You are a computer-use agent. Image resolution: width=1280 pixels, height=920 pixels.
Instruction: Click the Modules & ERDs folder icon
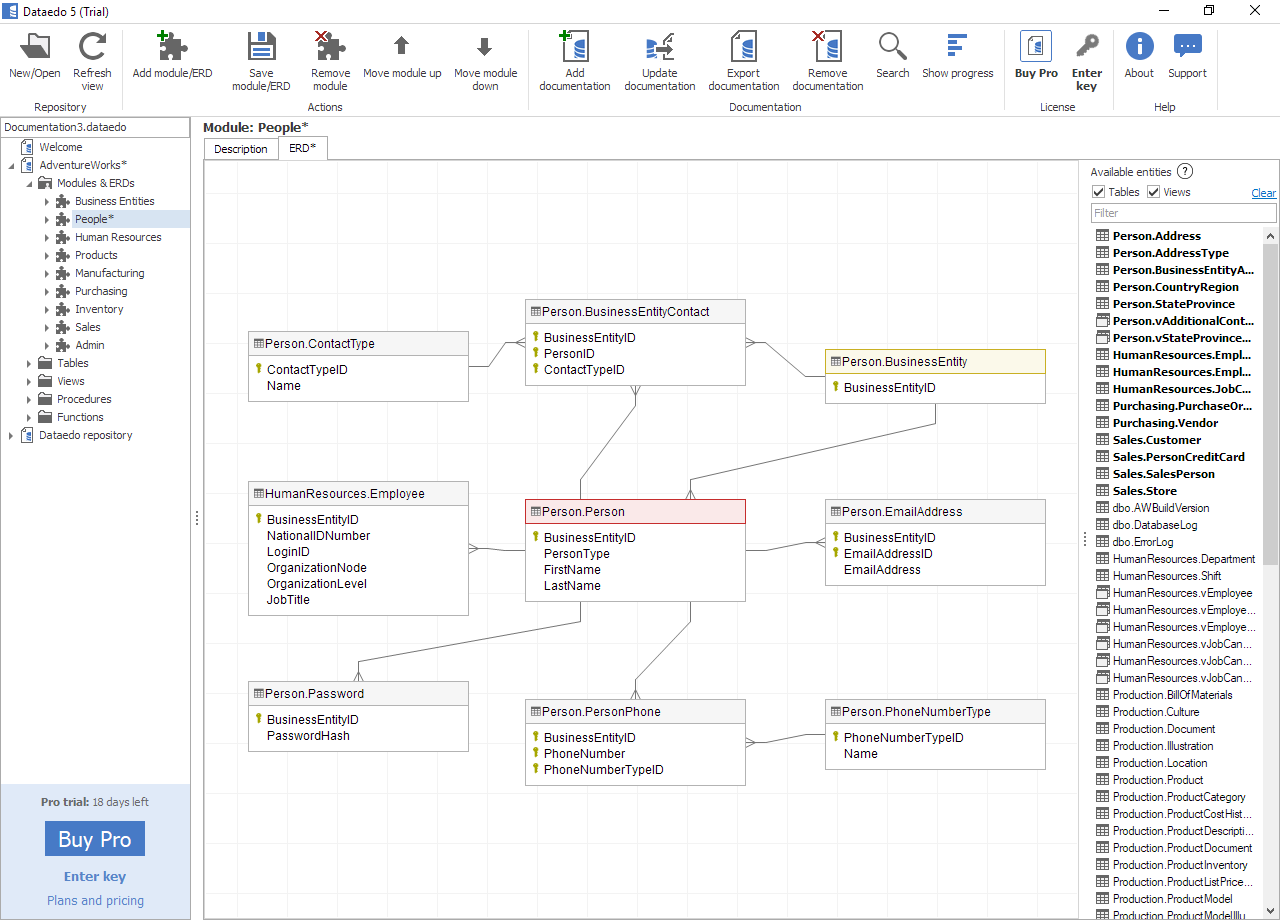[45, 183]
